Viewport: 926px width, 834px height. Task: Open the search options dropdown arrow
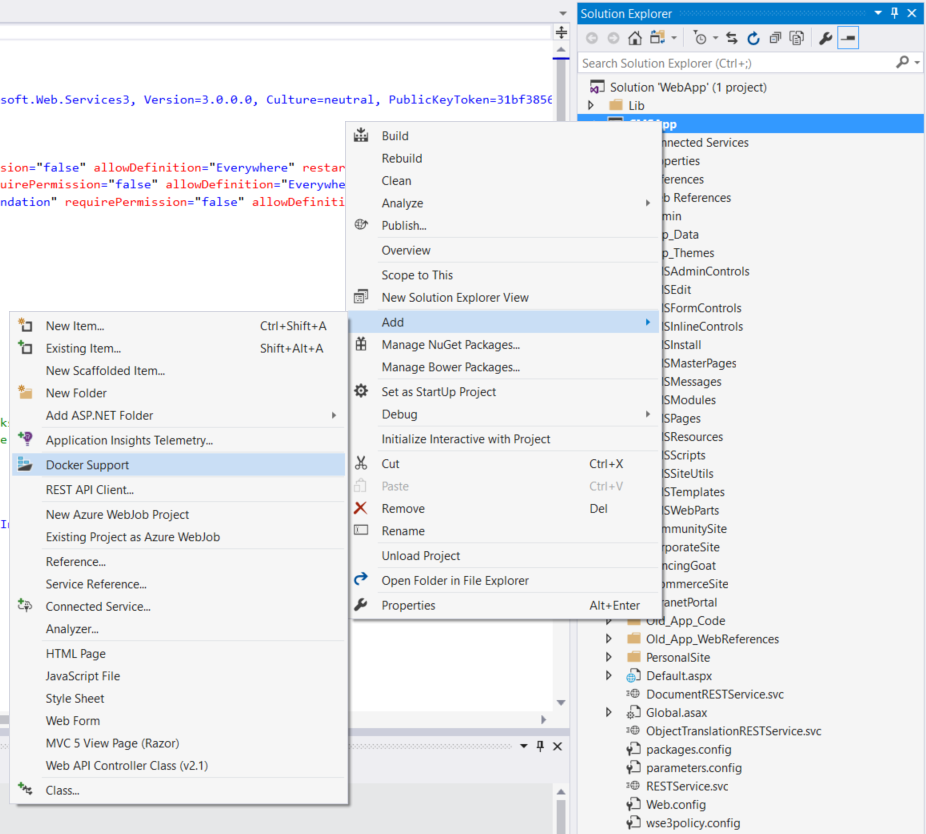click(917, 62)
